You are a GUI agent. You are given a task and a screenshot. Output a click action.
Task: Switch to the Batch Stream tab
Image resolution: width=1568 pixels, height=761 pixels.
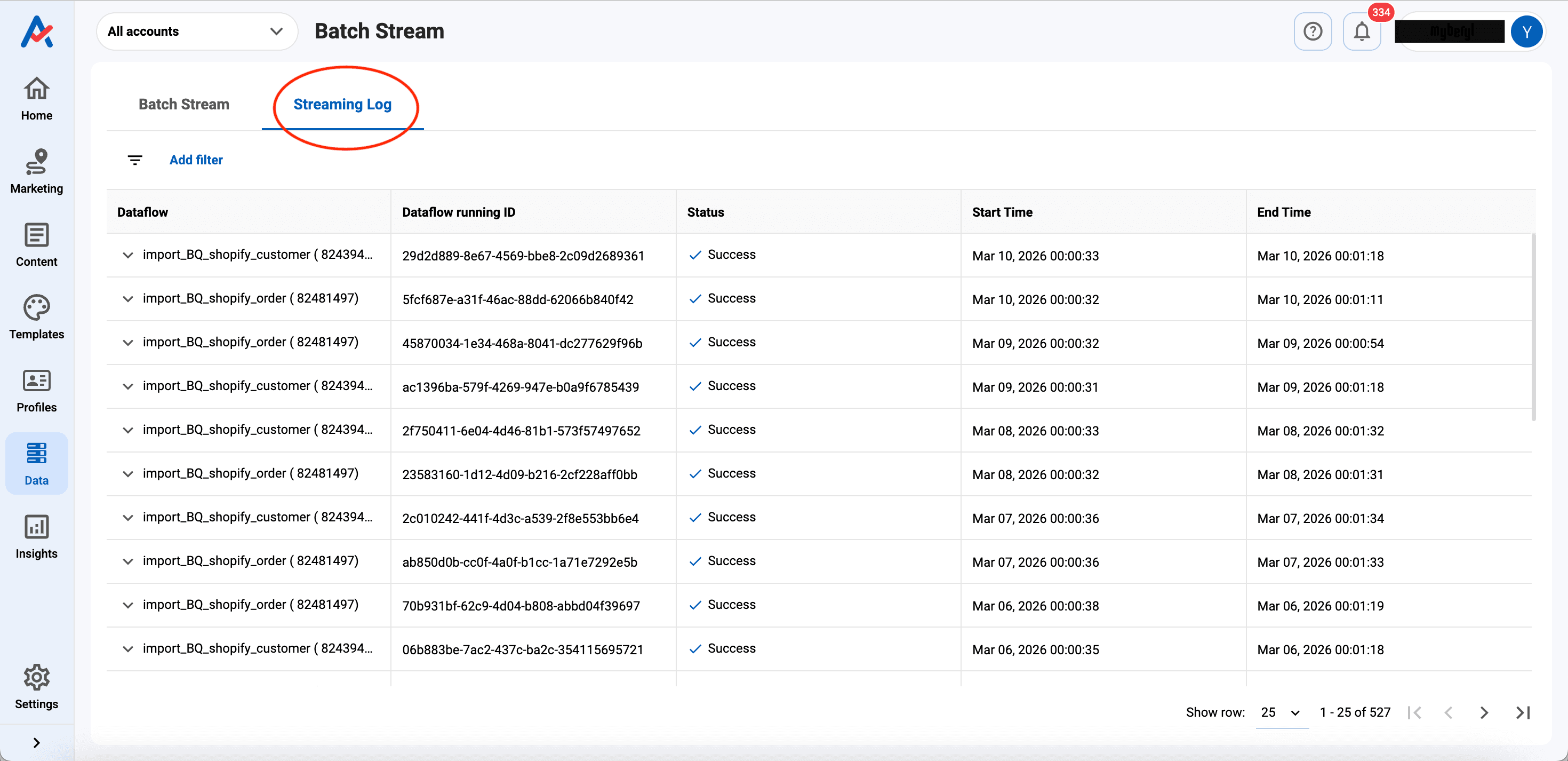click(x=183, y=104)
